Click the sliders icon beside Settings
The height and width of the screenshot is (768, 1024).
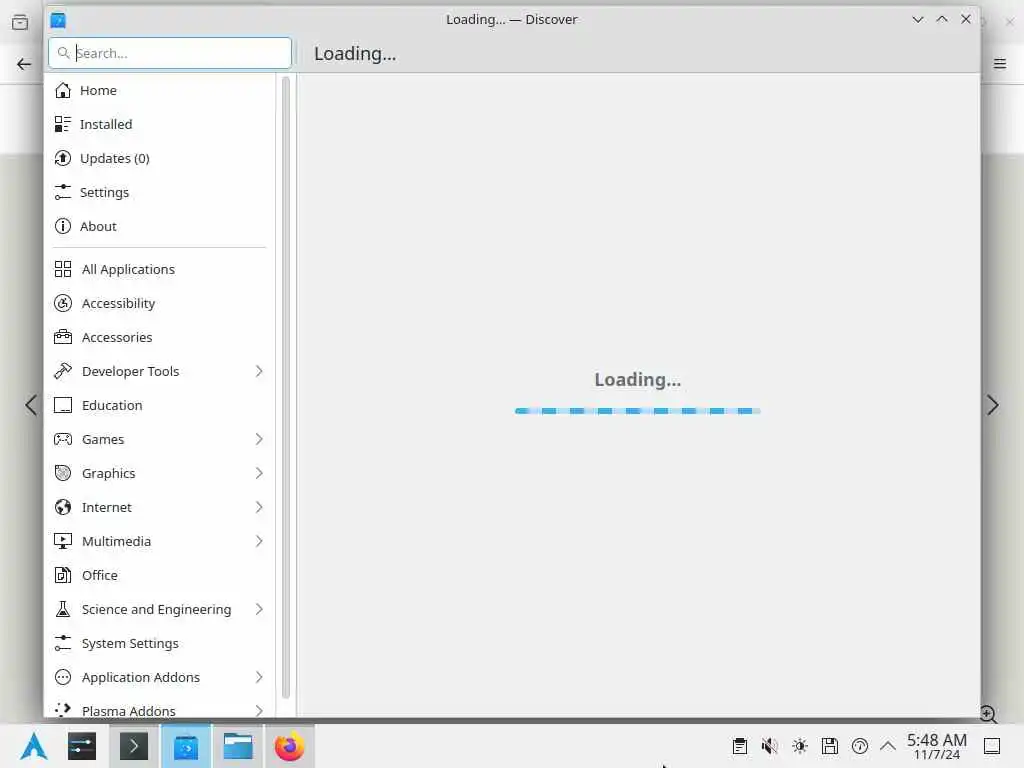63,192
